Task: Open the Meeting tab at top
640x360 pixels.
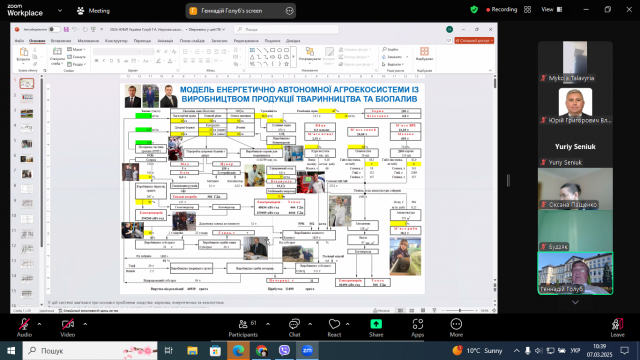Action: [x=93, y=11]
